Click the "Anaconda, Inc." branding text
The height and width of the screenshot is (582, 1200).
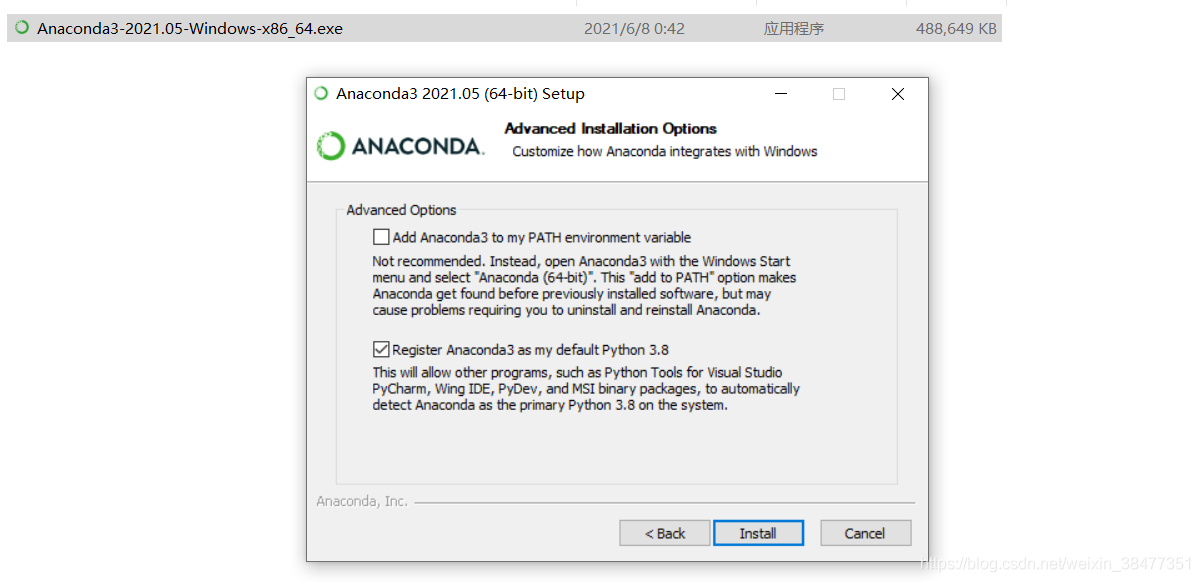362,501
